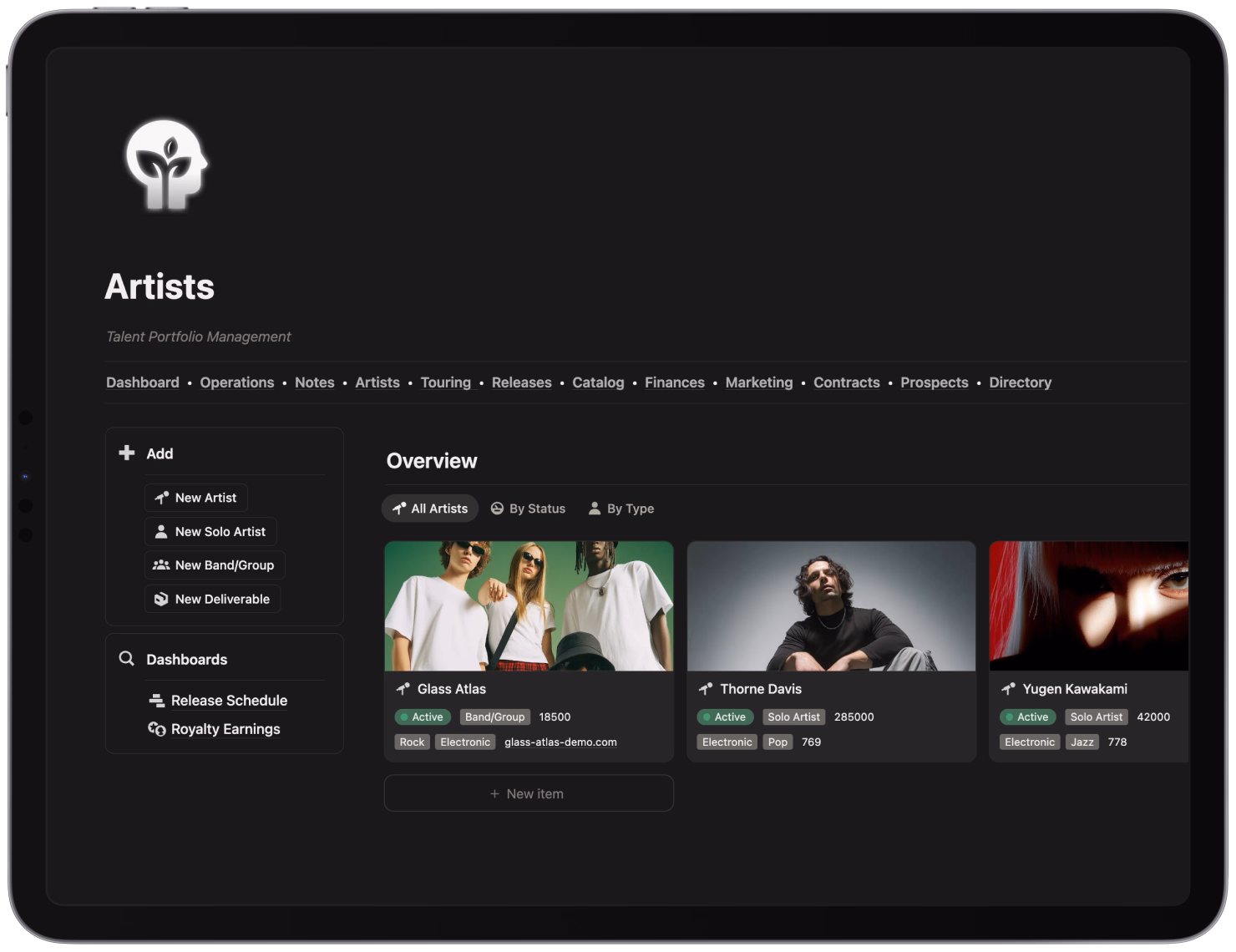The width and height of the screenshot is (1236, 952).
Task: Switch to the By Status view tab
Action: point(528,509)
